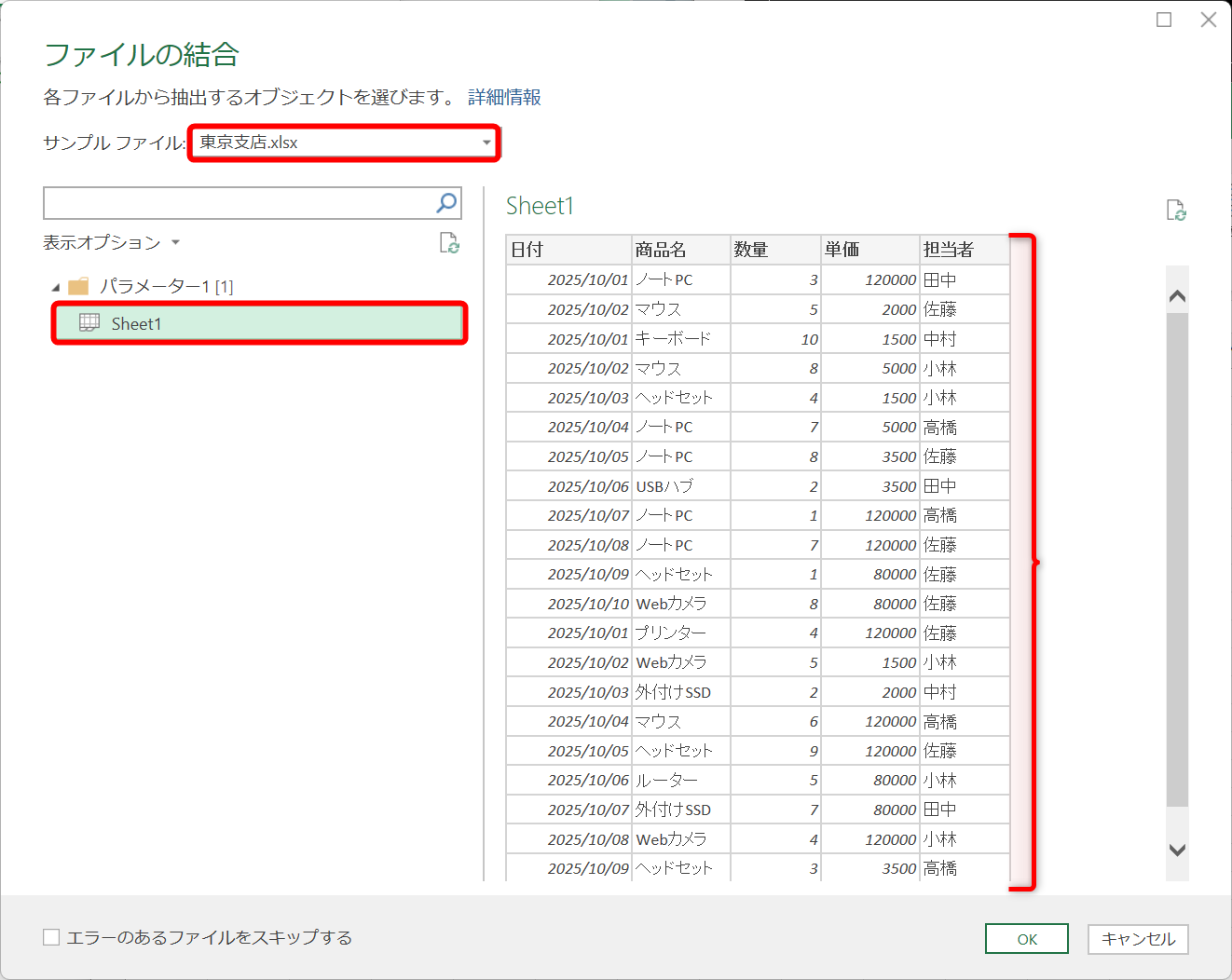
Task: Expand the 表示オプション dropdown
Action: coord(175,242)
